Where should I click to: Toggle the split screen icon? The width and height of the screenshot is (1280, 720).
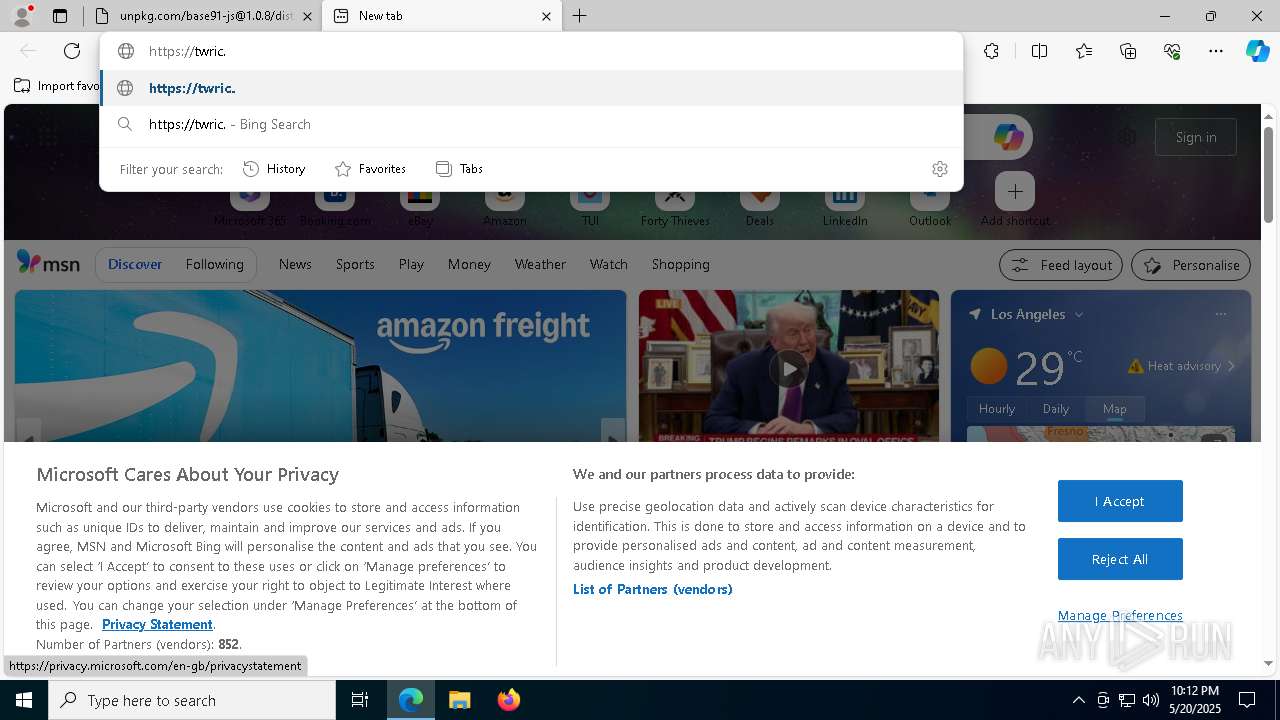coord(1039,51)
